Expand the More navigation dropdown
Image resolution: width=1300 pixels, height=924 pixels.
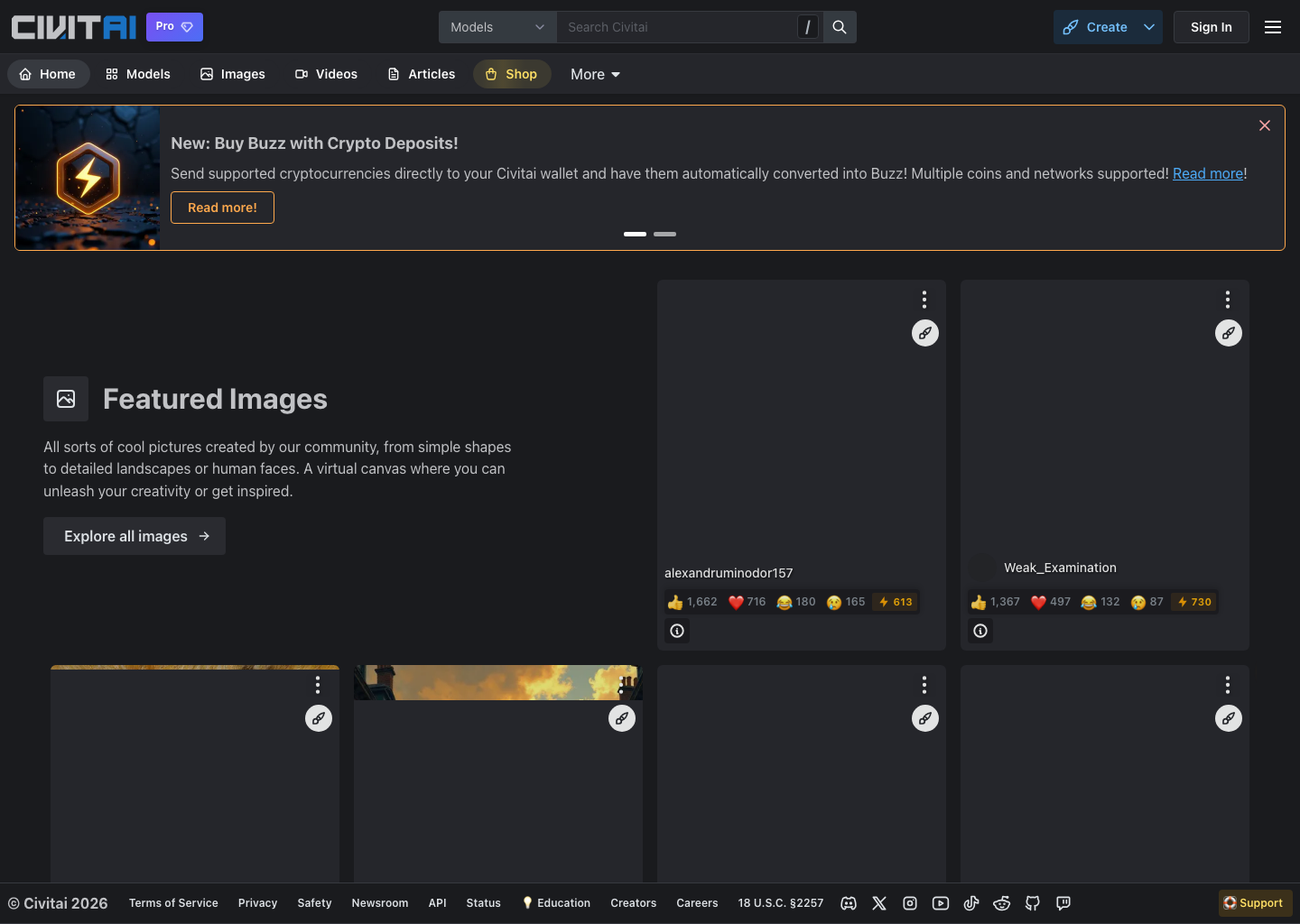coord(594,74)
